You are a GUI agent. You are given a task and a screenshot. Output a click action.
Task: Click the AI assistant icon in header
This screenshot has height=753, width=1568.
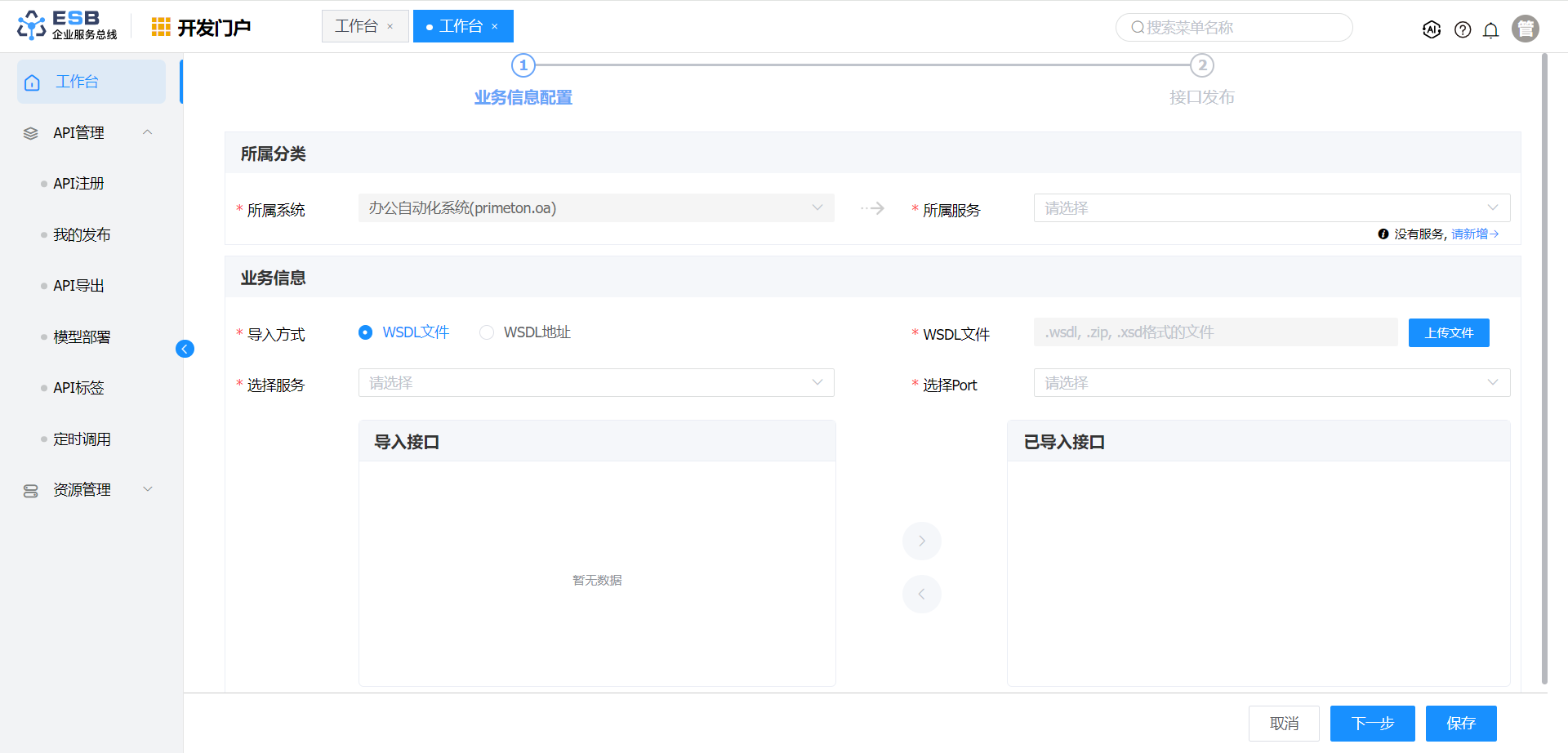click(x=1431, y=29)
